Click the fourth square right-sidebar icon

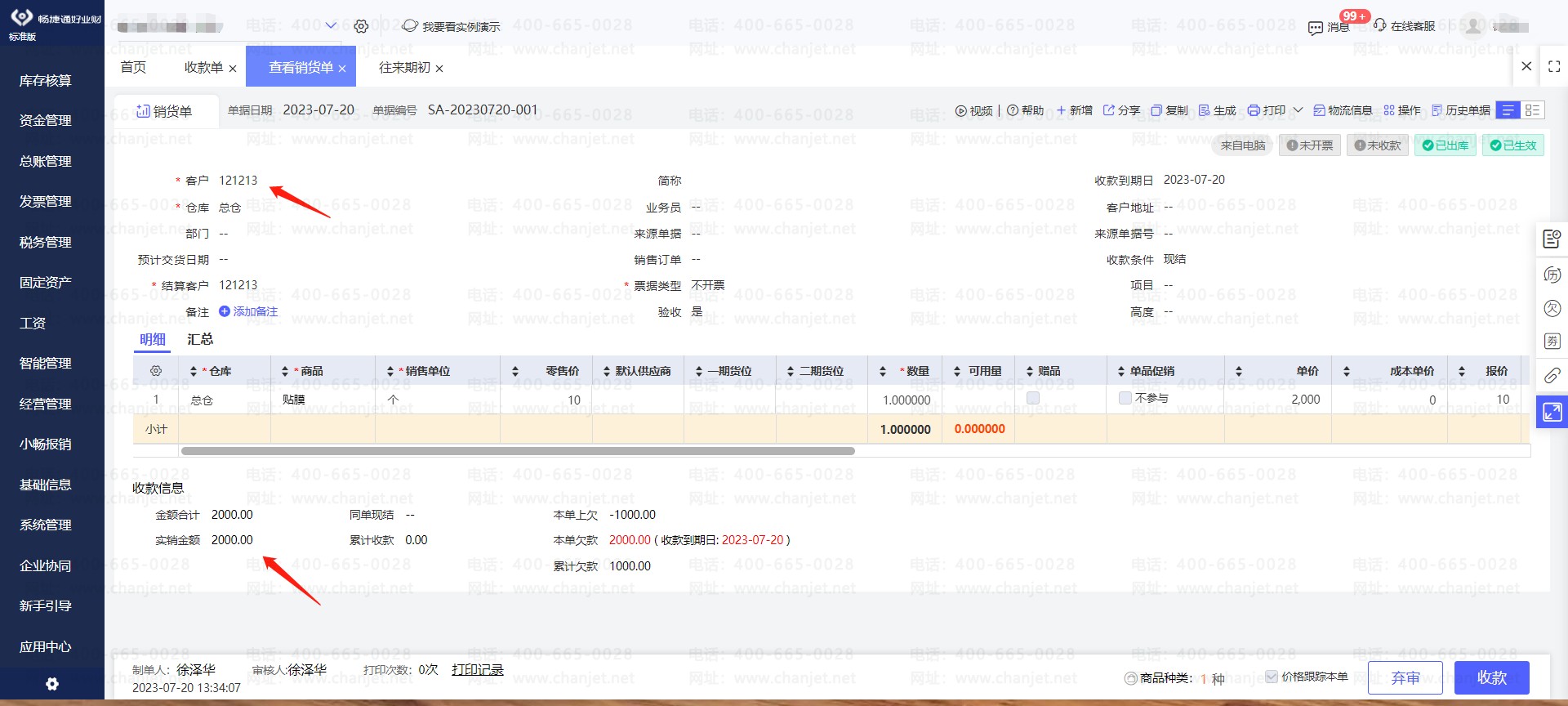pos(1552,342)
